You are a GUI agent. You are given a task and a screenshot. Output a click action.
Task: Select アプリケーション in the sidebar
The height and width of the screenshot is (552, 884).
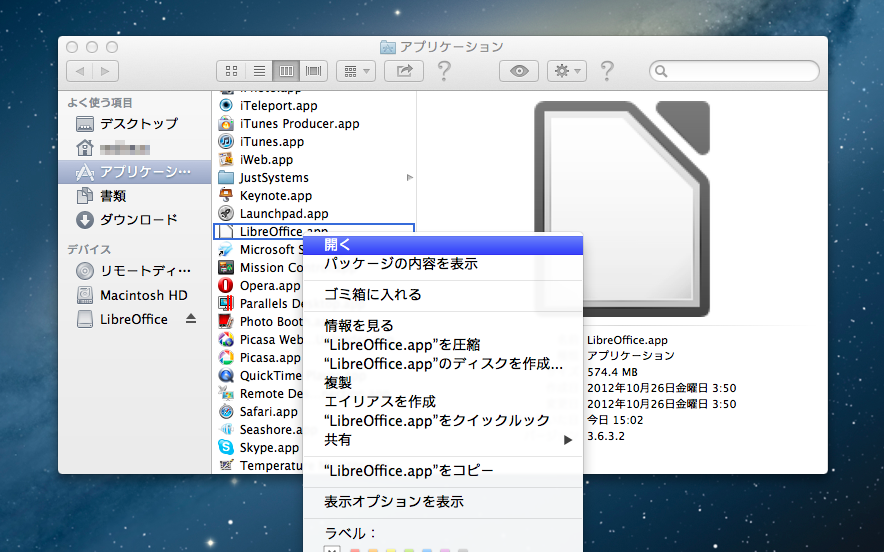pos(135,172)
